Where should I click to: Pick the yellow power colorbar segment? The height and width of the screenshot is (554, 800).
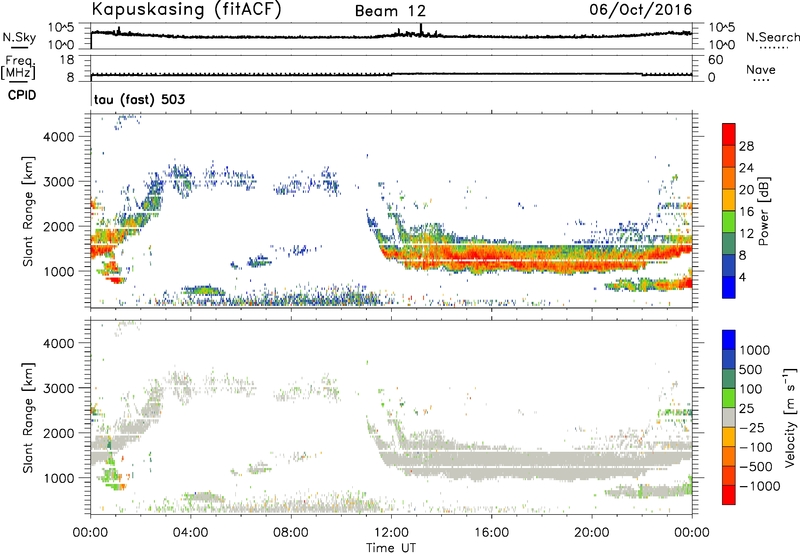pos(729,200)
